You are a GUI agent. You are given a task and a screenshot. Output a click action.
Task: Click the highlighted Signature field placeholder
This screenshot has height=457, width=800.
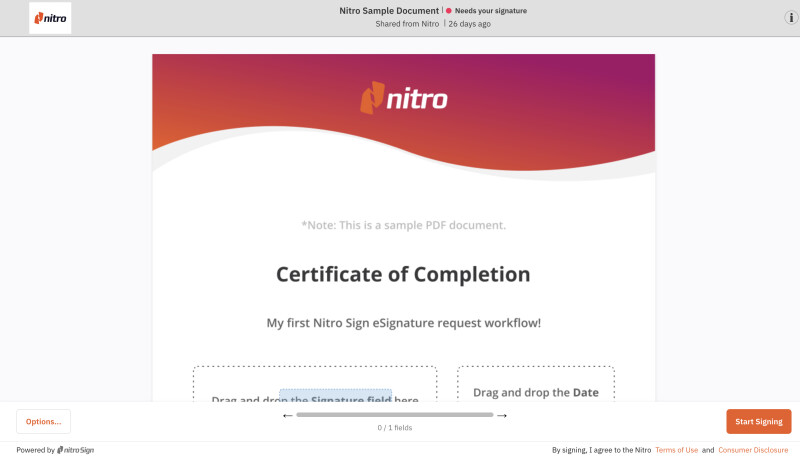(335, 397)
